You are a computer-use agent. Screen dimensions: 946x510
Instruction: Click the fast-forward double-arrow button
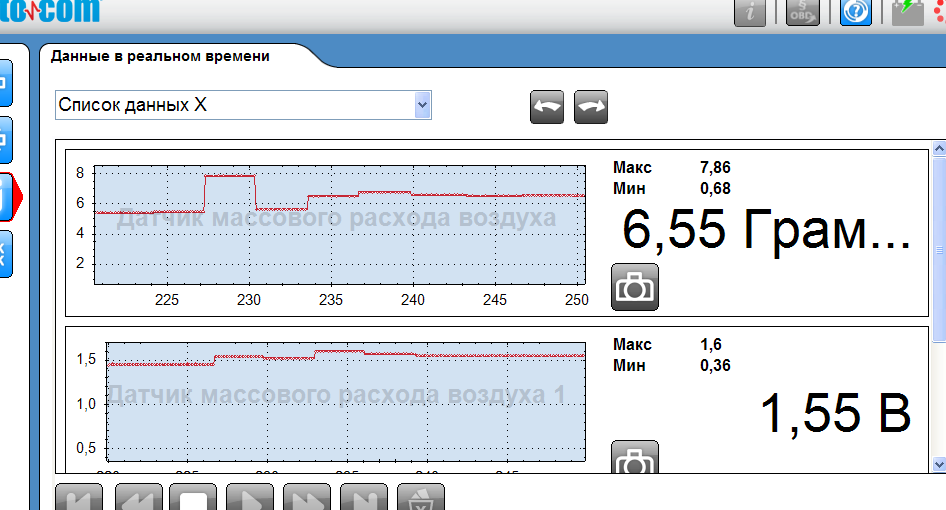pos(307,498)
